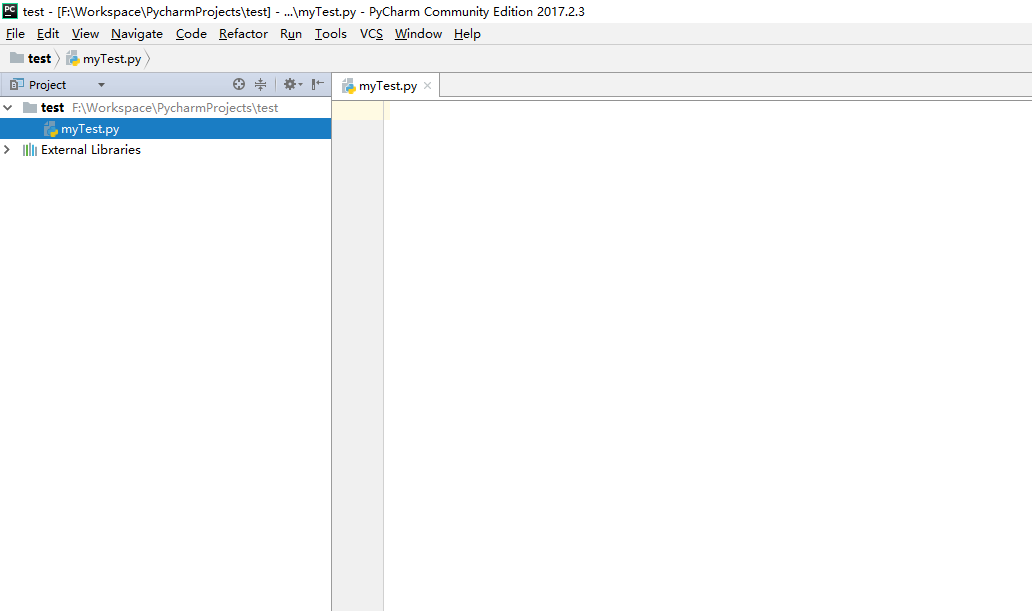Screen dimensions: 1032x611
Task: Open the Navigate menu
Action: pos(136,34)
